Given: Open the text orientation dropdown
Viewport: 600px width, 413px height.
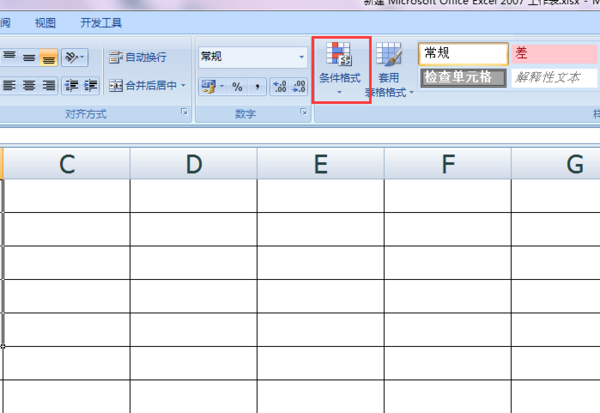Looking at the screenshot, I should click(x=74, y=57).
